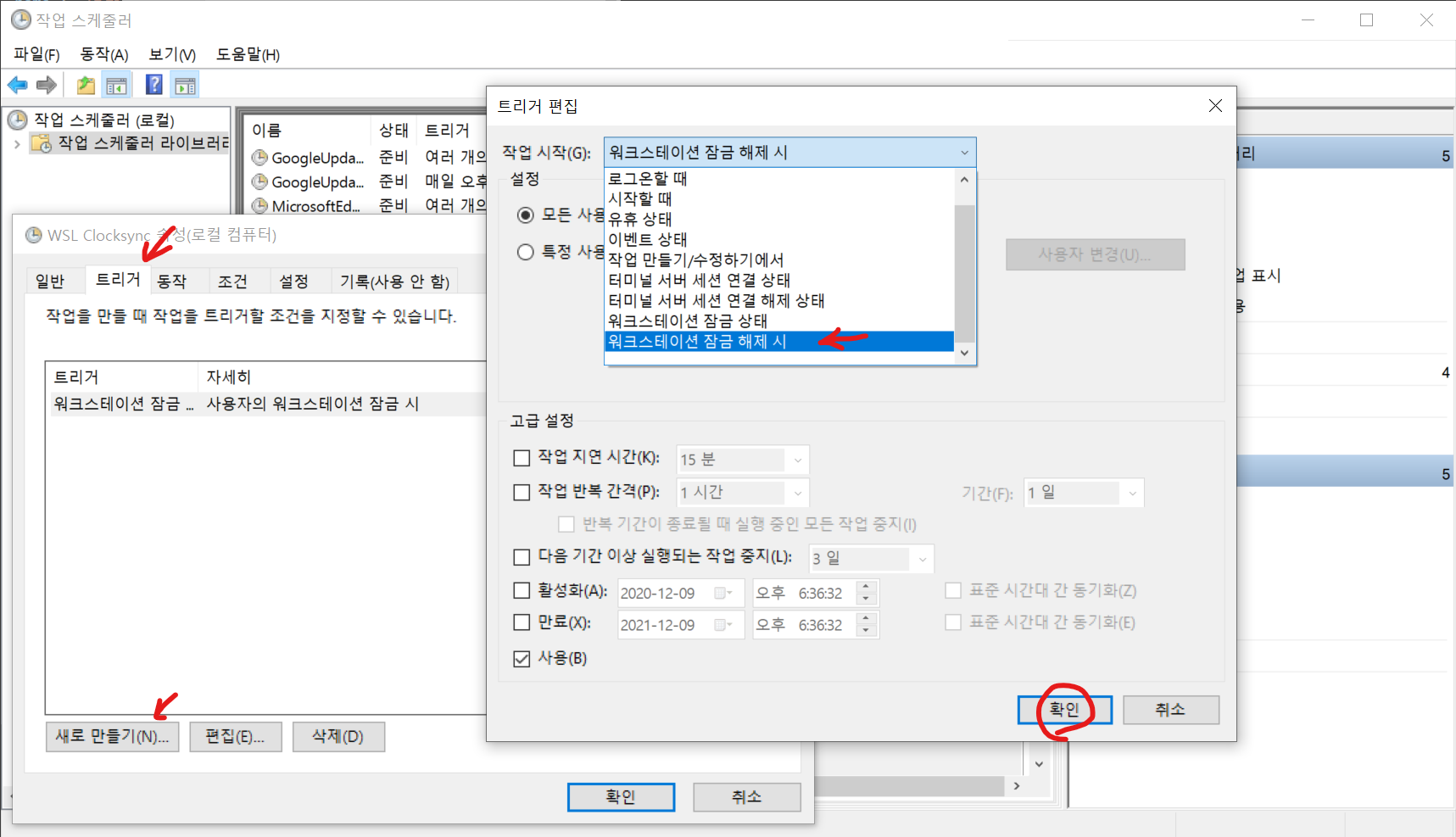Choose 로그온할 때 from the dropdown list
This screenshot has height=837, width=1456.
tap(648, 179)
